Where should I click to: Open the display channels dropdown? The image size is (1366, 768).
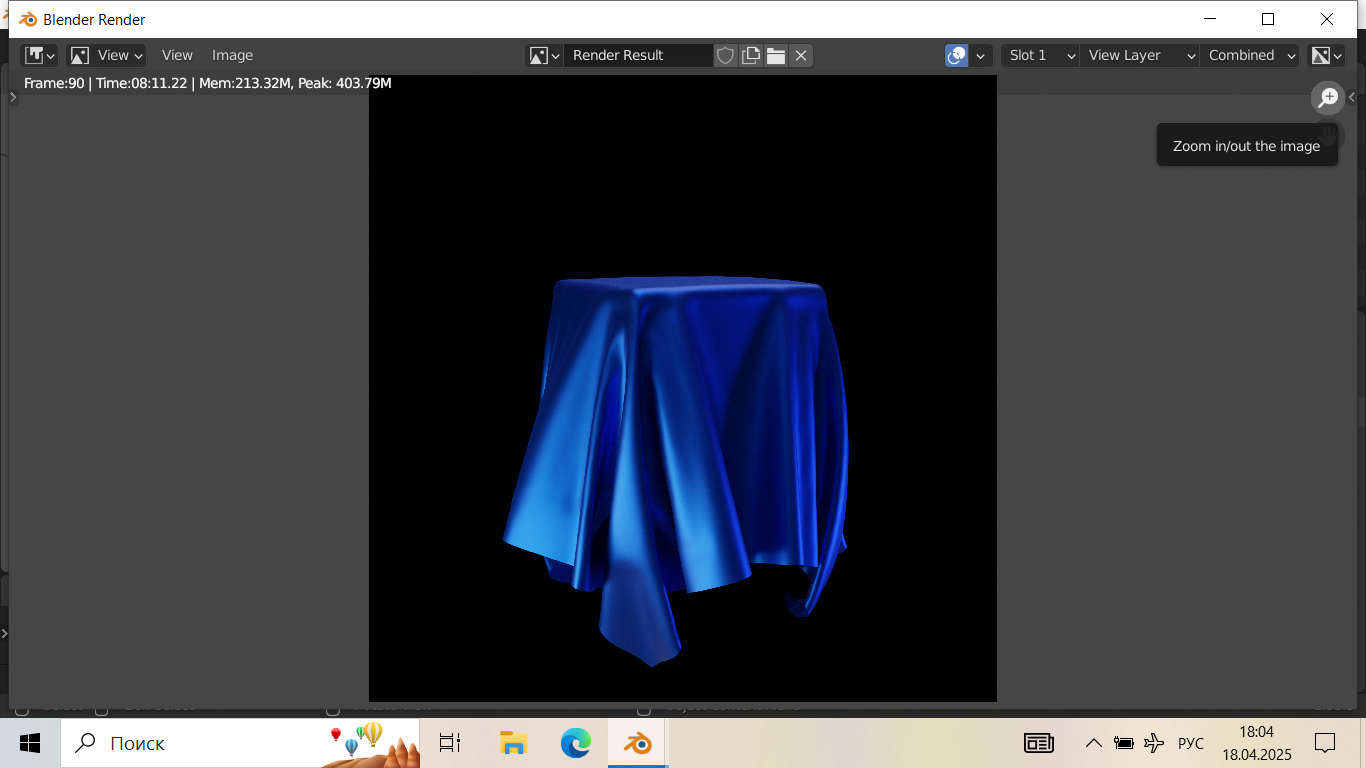point(1327,55)
